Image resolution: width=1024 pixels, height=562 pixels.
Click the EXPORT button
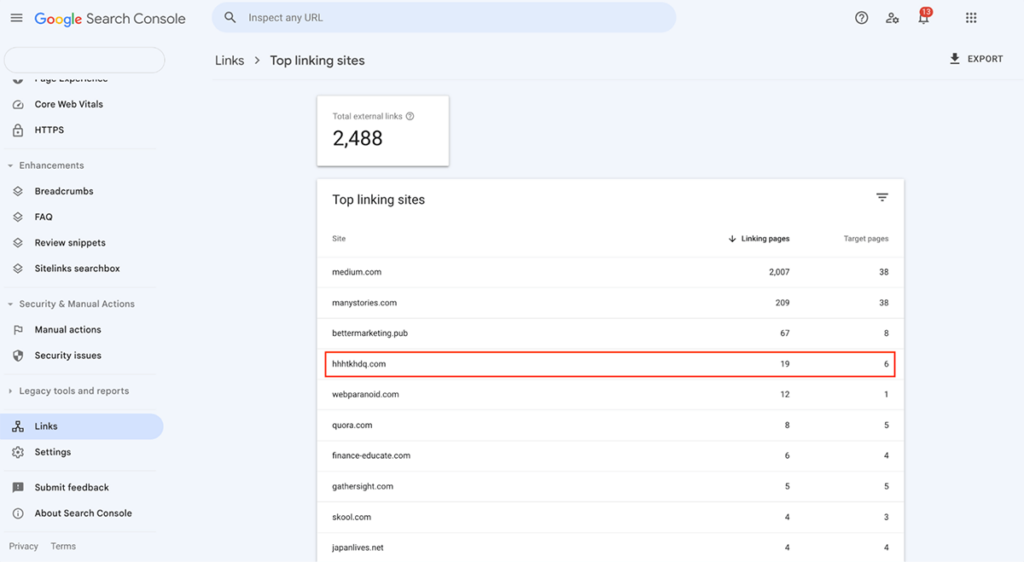click(976, 59)
